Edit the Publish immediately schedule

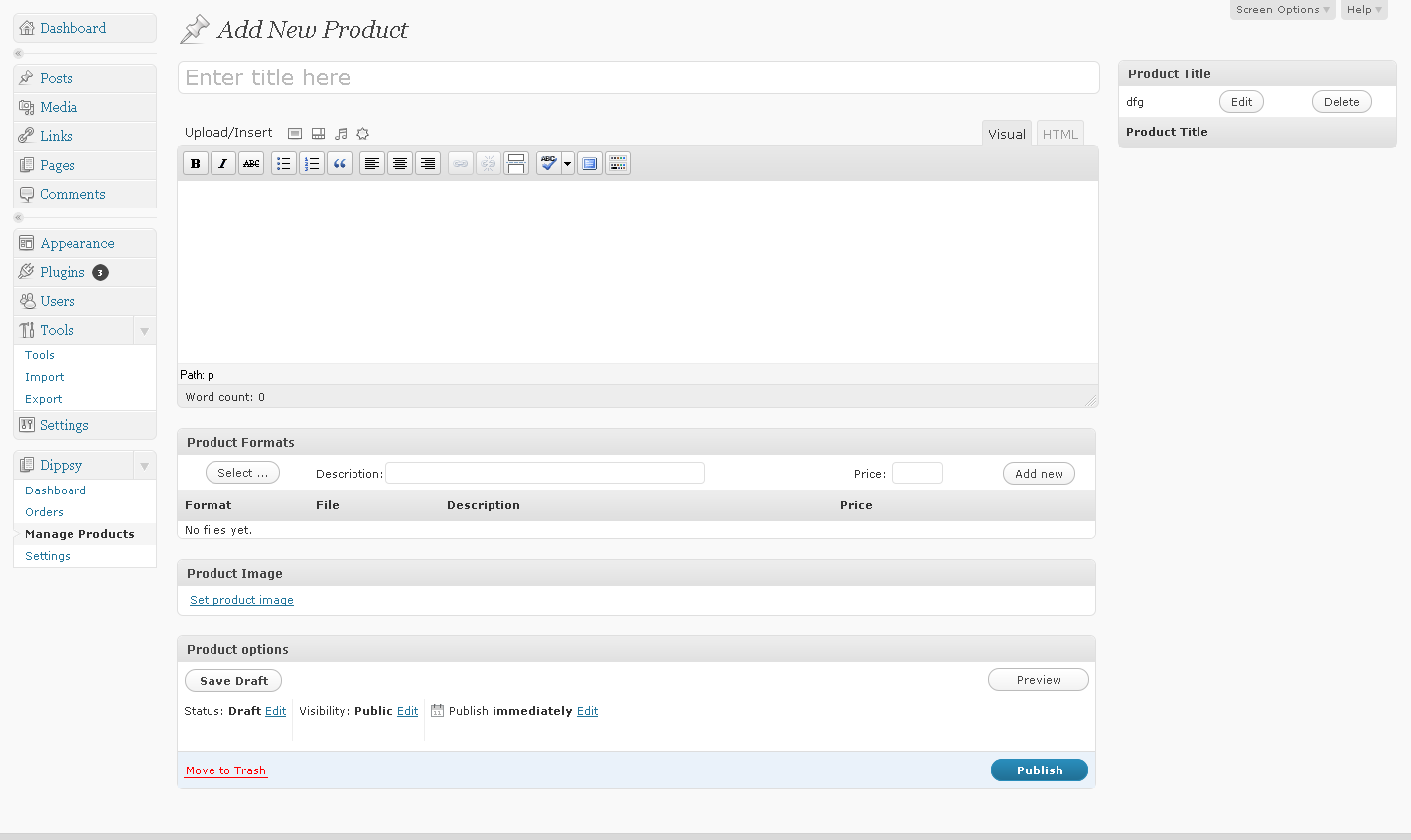point(587,711)
